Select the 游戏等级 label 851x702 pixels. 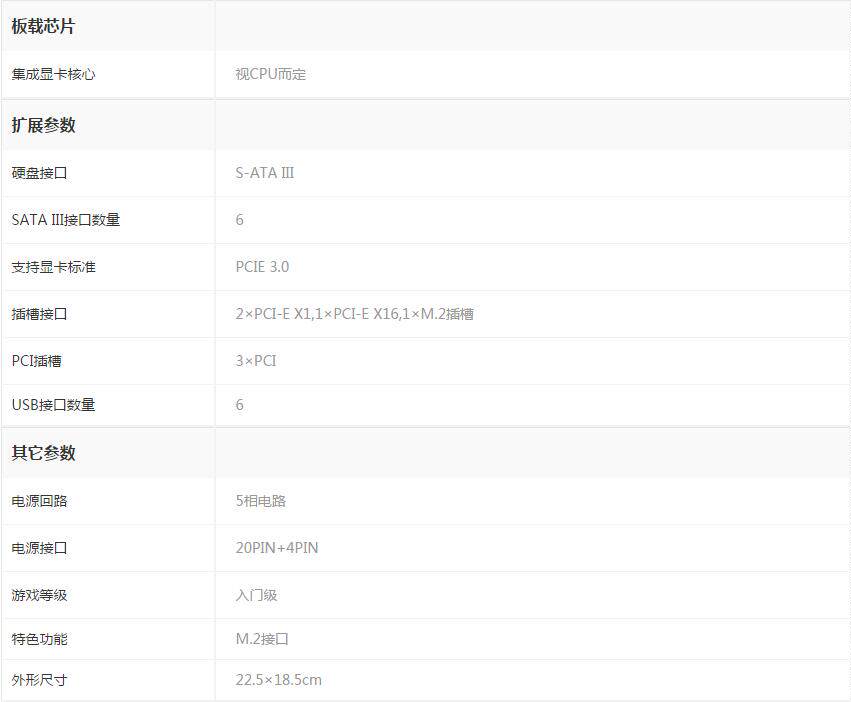coord(40,595)
